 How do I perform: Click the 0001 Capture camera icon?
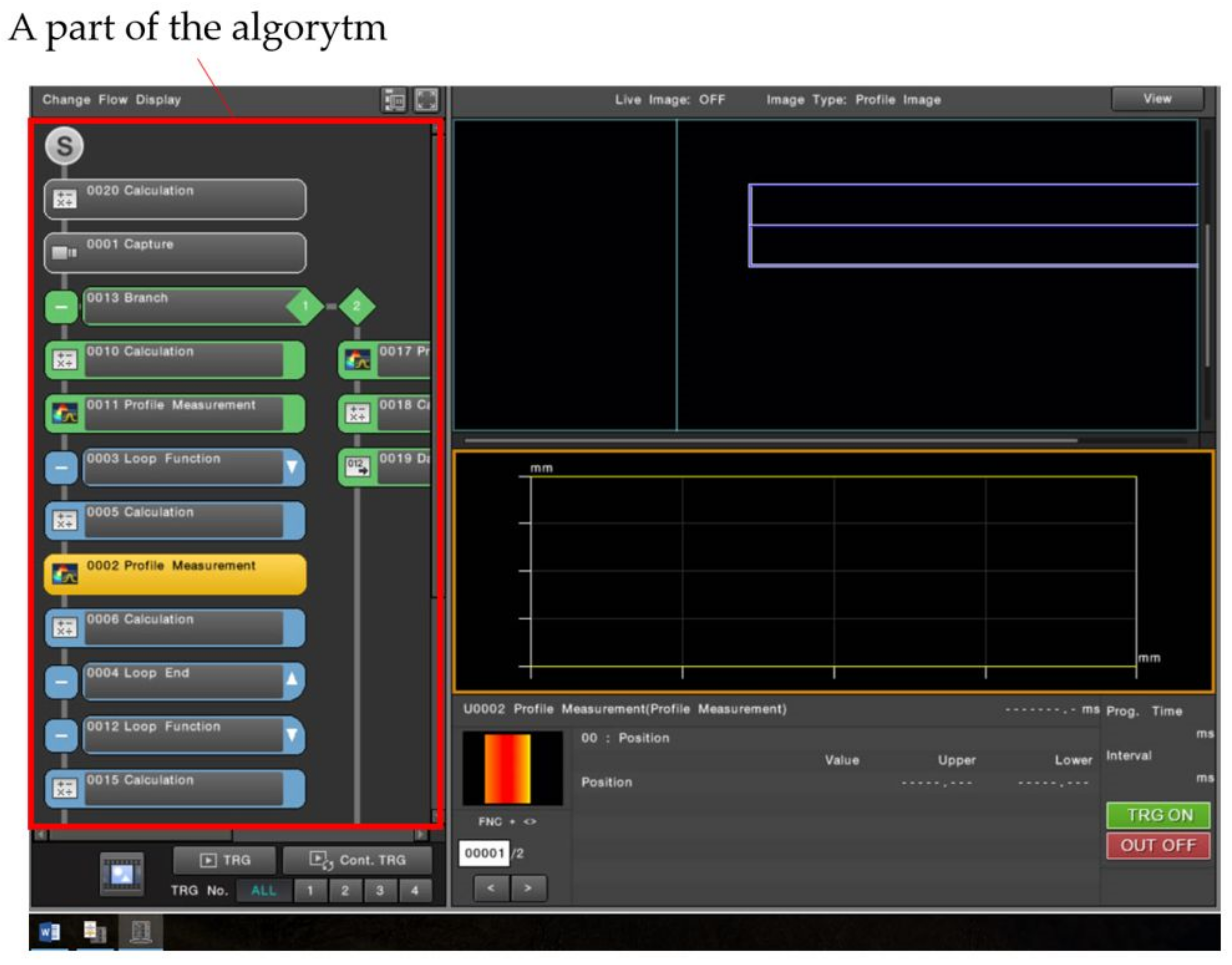(x=63, y=253)
